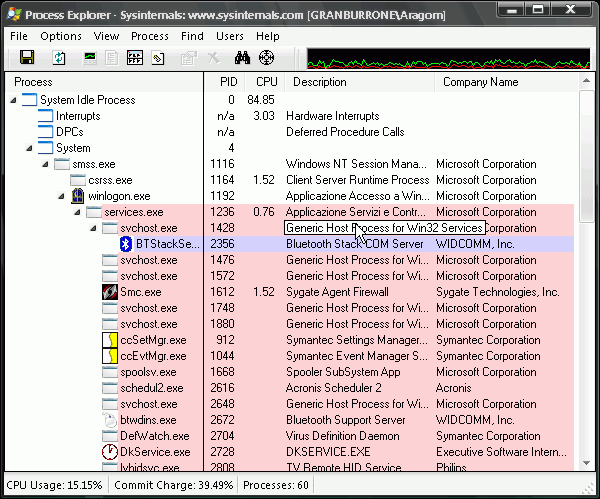Click Executive Software Intern... company cell
The width and height of the screenshot is (600, 499).
[x=501, y=452]
